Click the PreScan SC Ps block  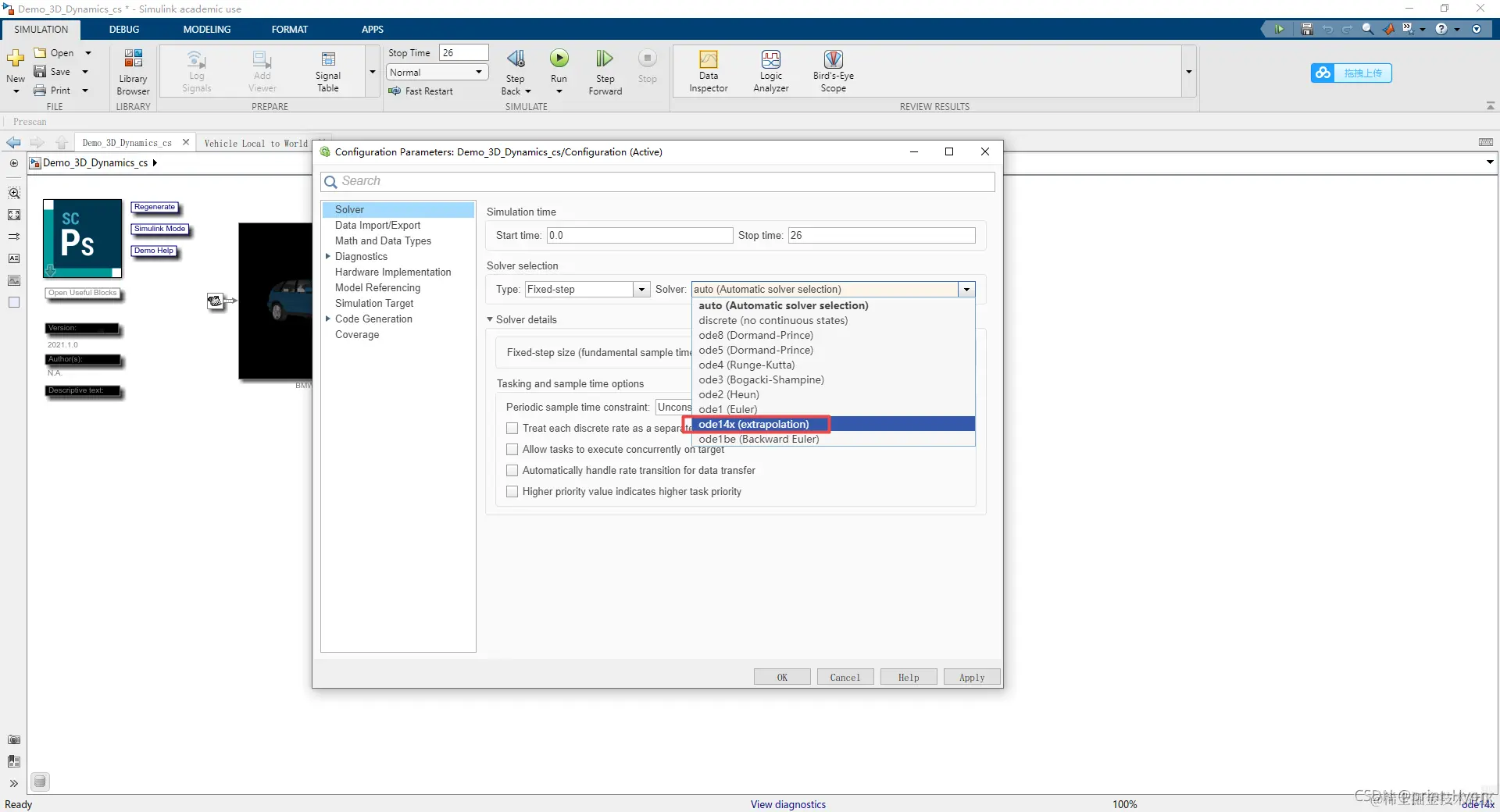pyautogui.click(x=82, y=238)
